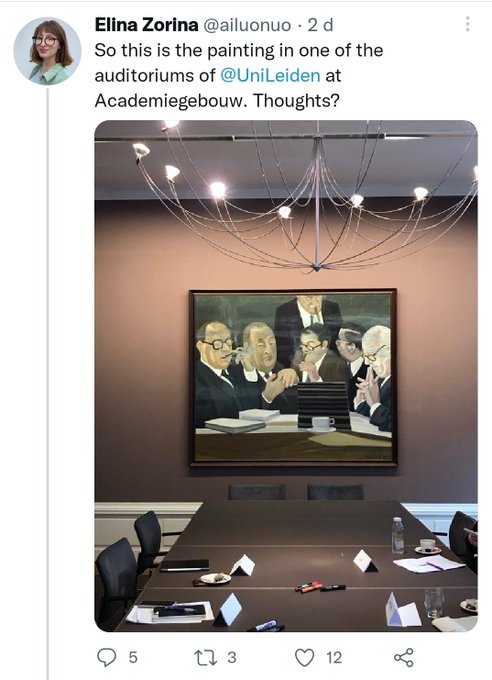Click the like count of 12

[x=334, y=657]
